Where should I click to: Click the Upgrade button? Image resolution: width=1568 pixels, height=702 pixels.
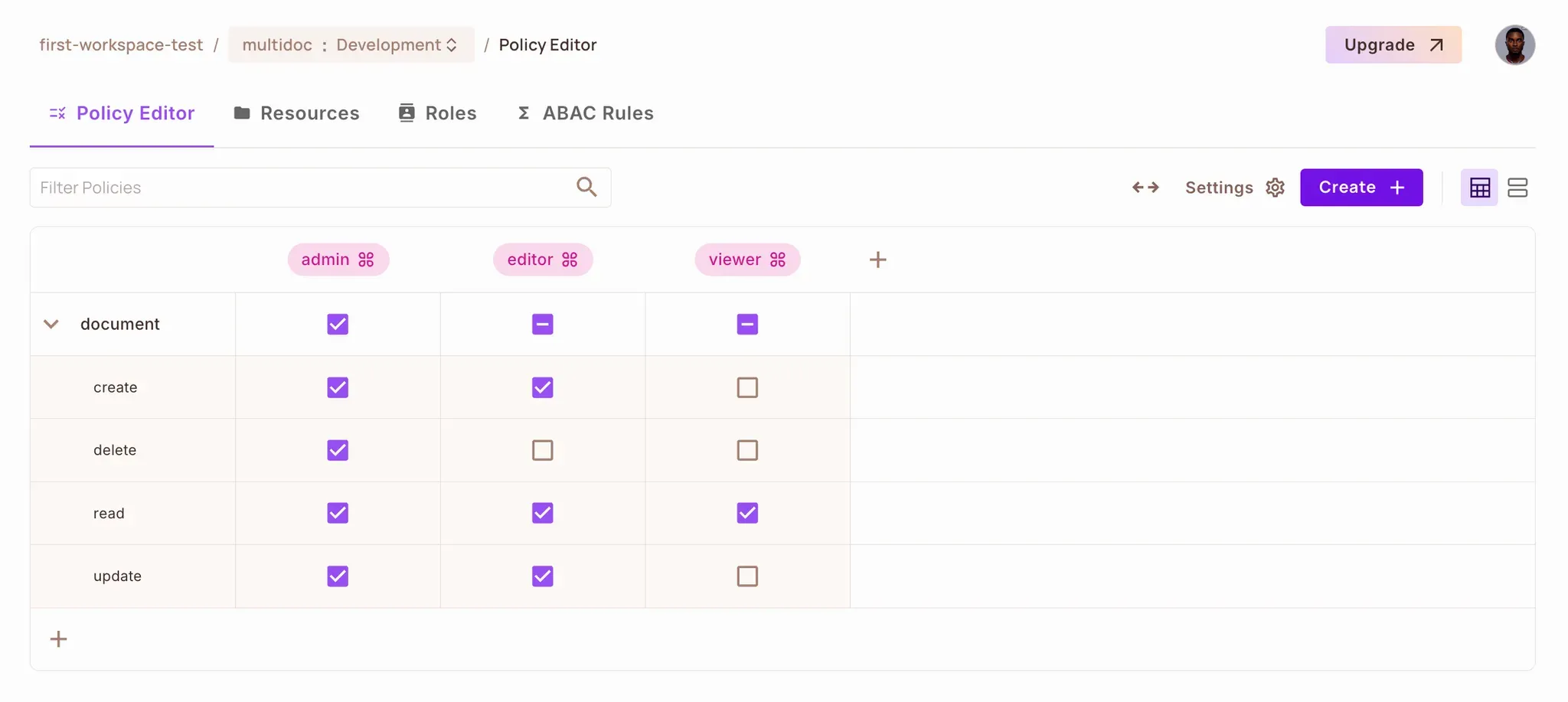coord(1393,45)
